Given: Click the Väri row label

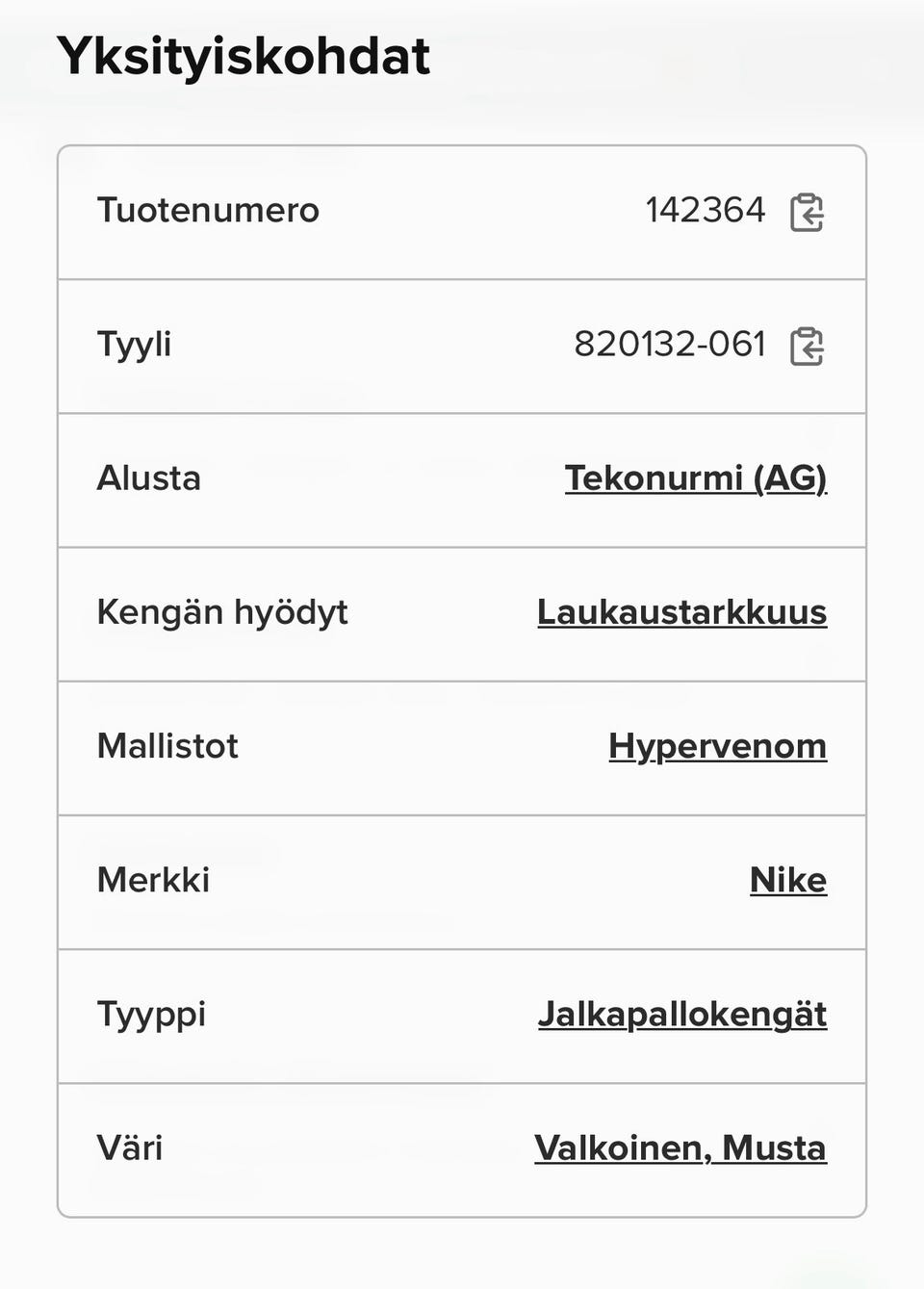Looking at the screenshot, I should (130, 1147).
